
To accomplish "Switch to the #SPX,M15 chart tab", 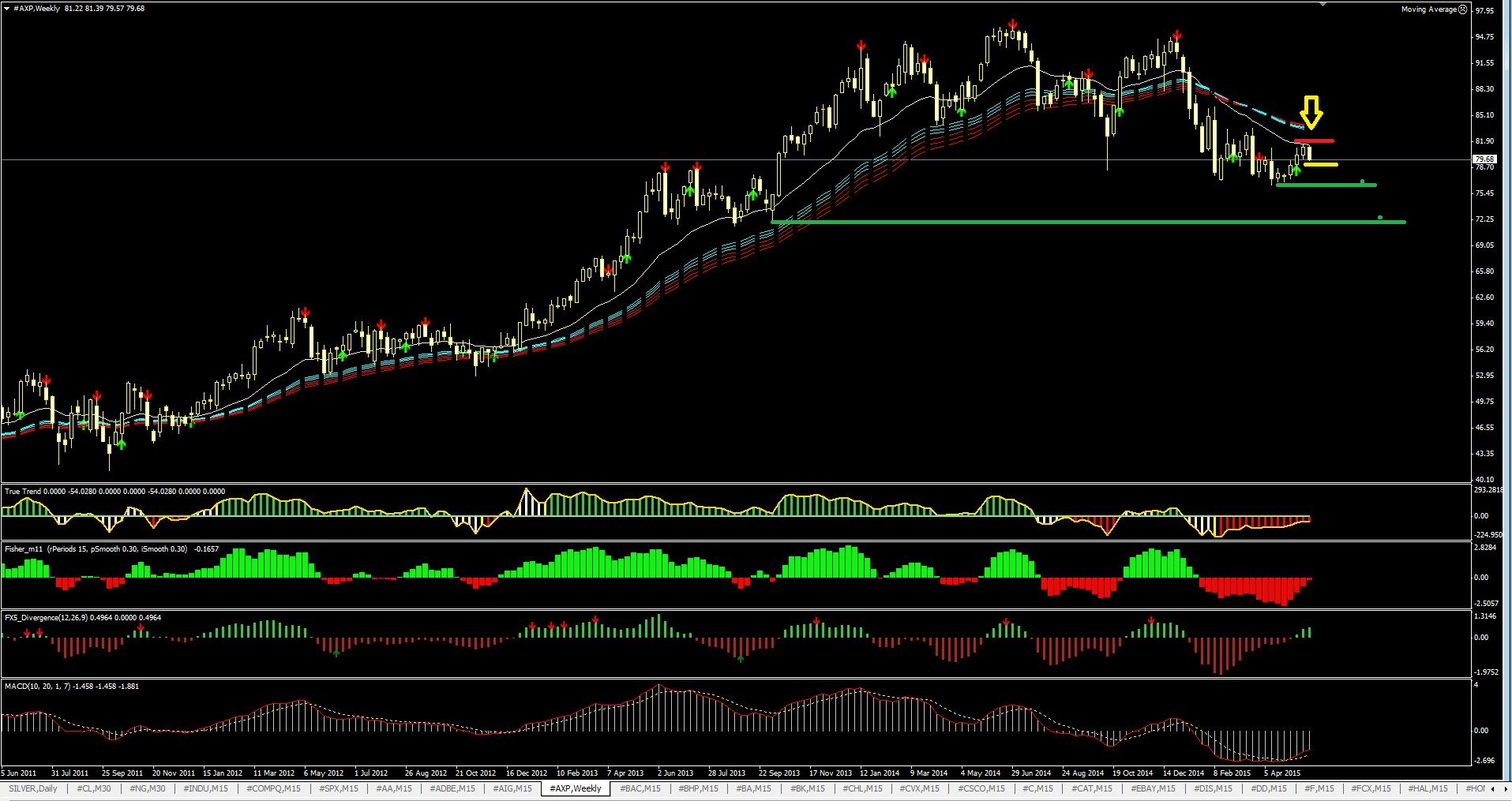I will [x=338, y=788].
